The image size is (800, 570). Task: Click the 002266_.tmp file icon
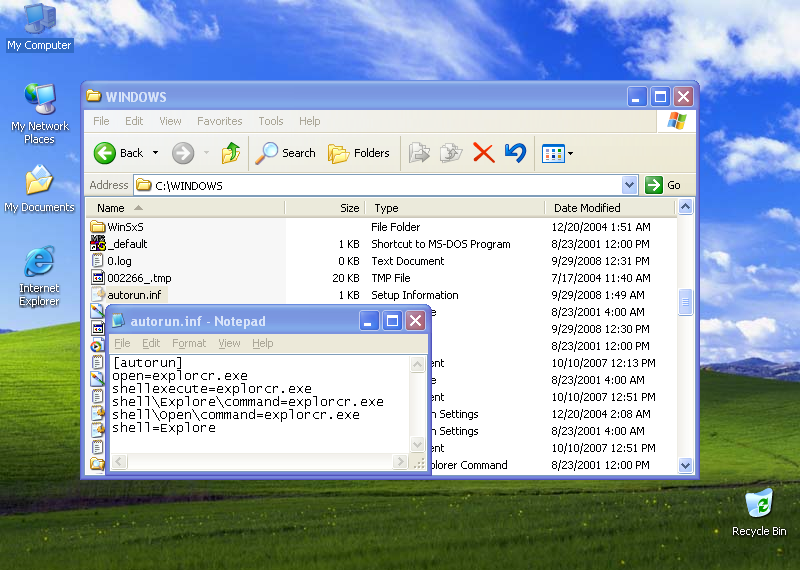pos(97,278)
